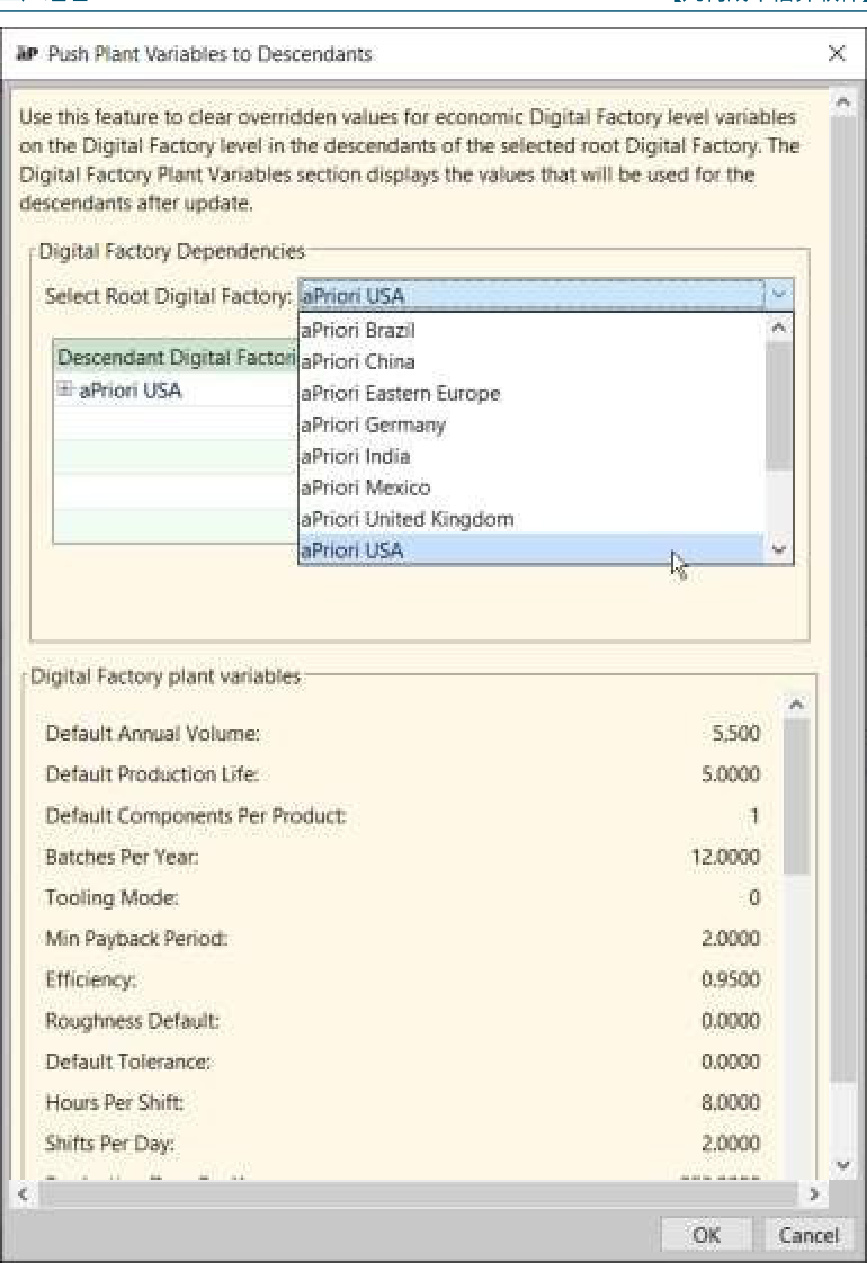Select aPriori Brazil from the dropdown list
Viewport: 867px width, 1266px height.
point(358,330)
